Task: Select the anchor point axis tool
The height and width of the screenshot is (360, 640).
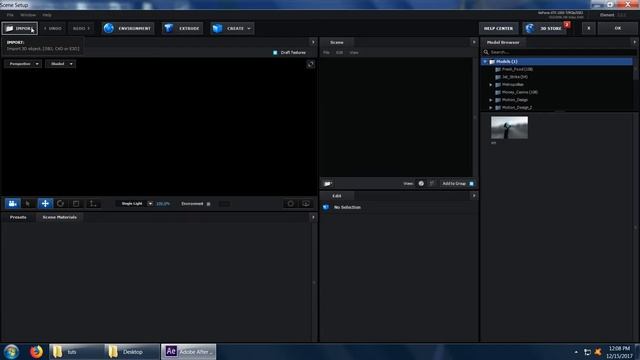Action: click(x=93, y=203)
